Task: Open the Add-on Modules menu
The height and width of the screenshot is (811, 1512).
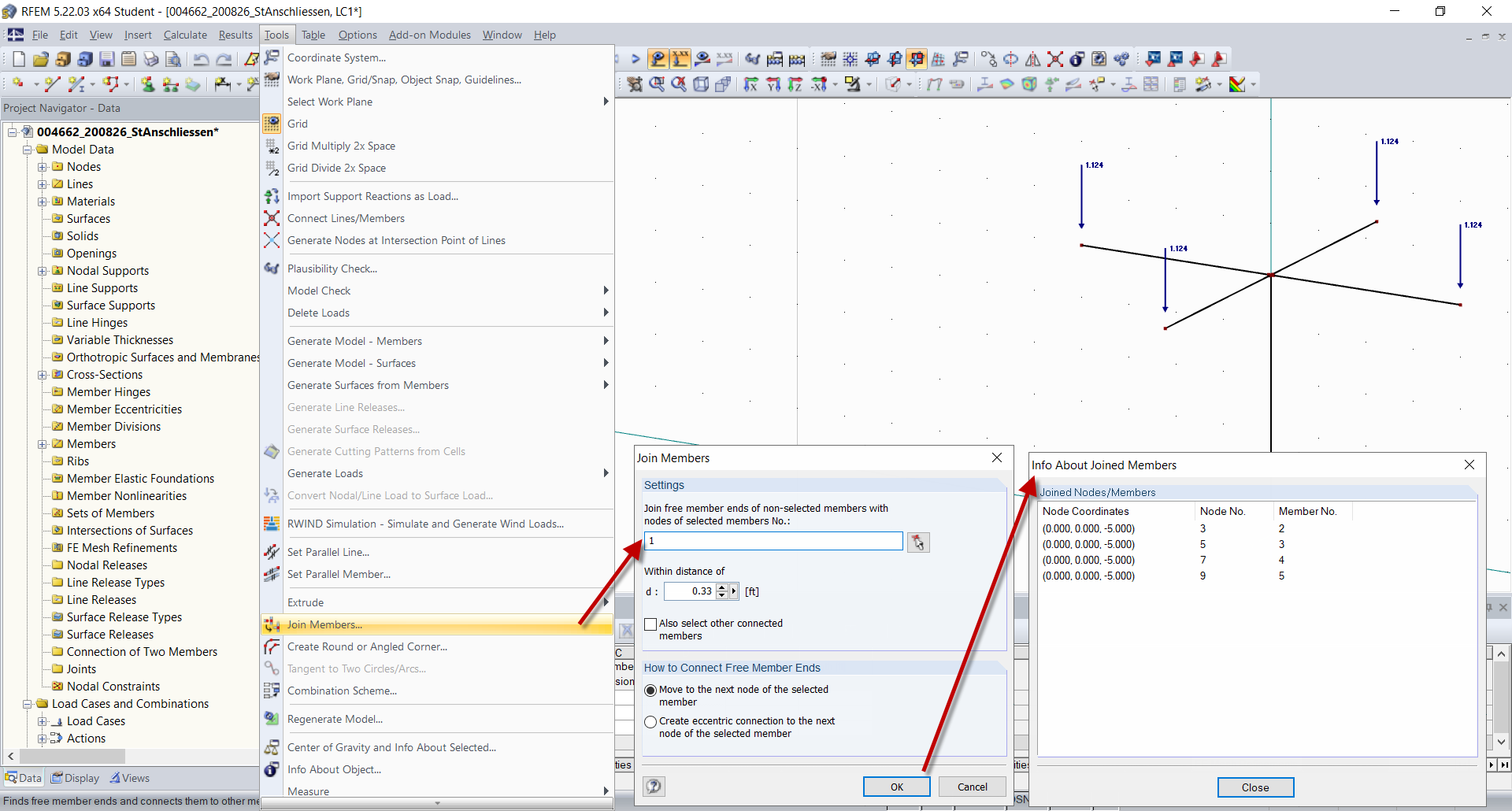Action: pos(430,35)
